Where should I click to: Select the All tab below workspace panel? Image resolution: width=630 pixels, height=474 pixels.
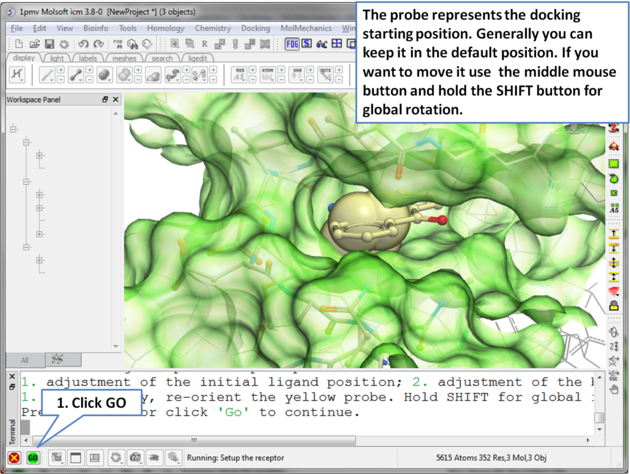(24, 360)
